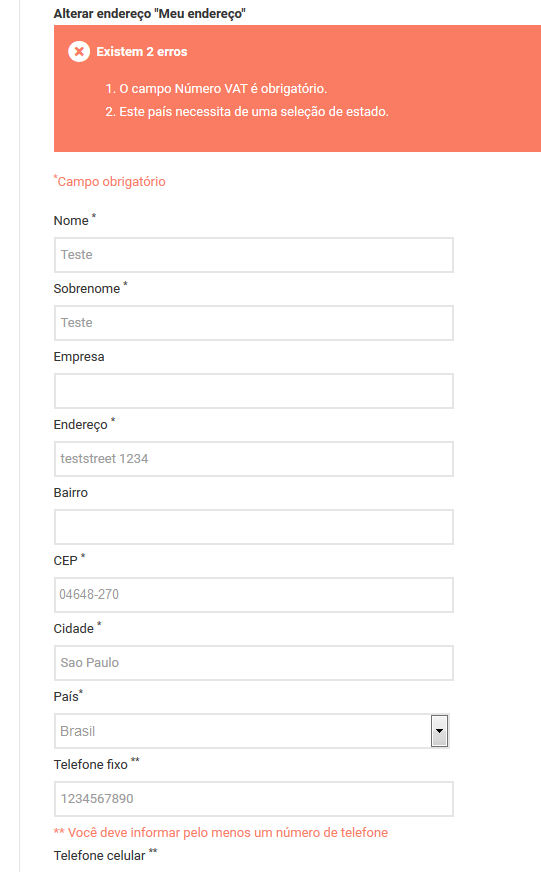The image size is (541, 872).
Task: Select the Telefone fixo number field
Action: (254, 799)
